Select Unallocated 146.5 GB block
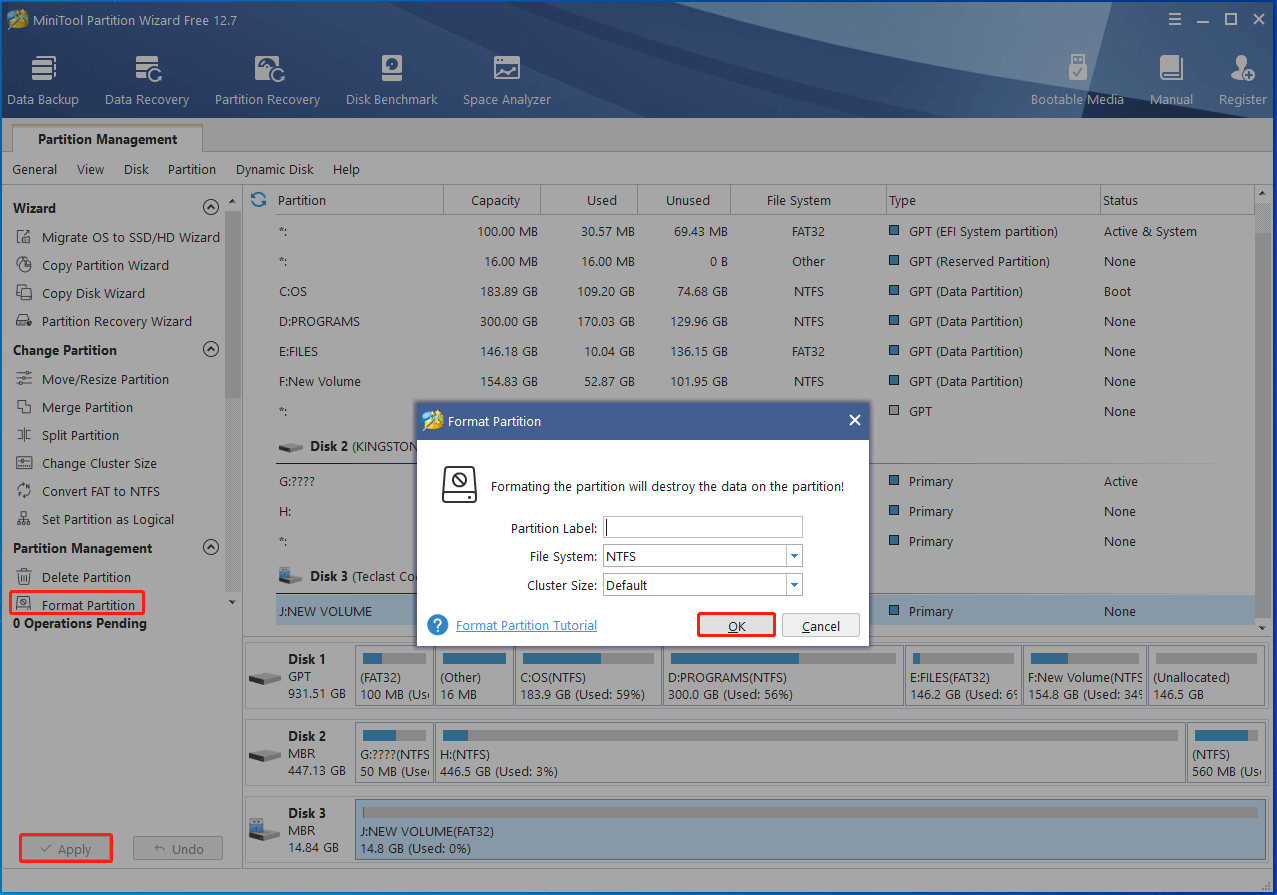 (1205, 677)
